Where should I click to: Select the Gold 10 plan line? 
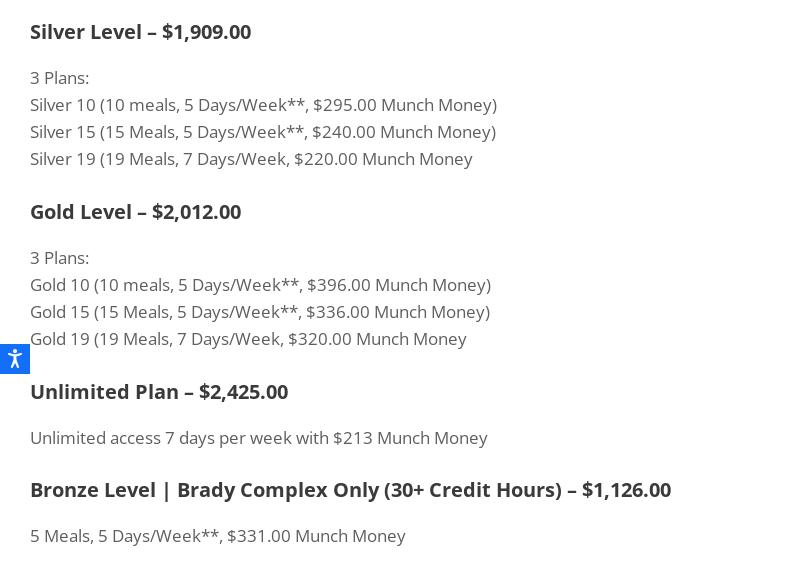pyautogui.click(x=260, y=285)
